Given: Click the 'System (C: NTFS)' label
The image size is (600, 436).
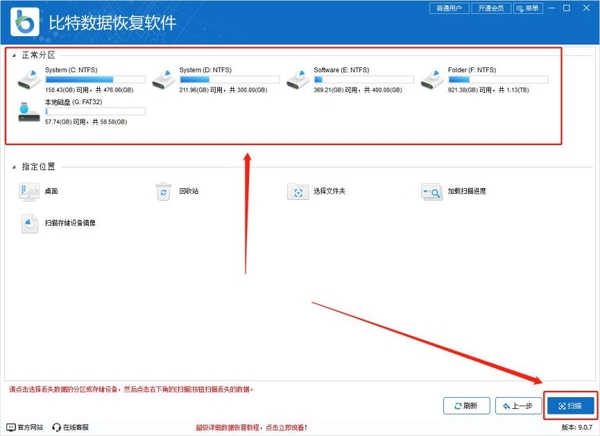Looking at the screenshot, I should click(x=71, y=70).
